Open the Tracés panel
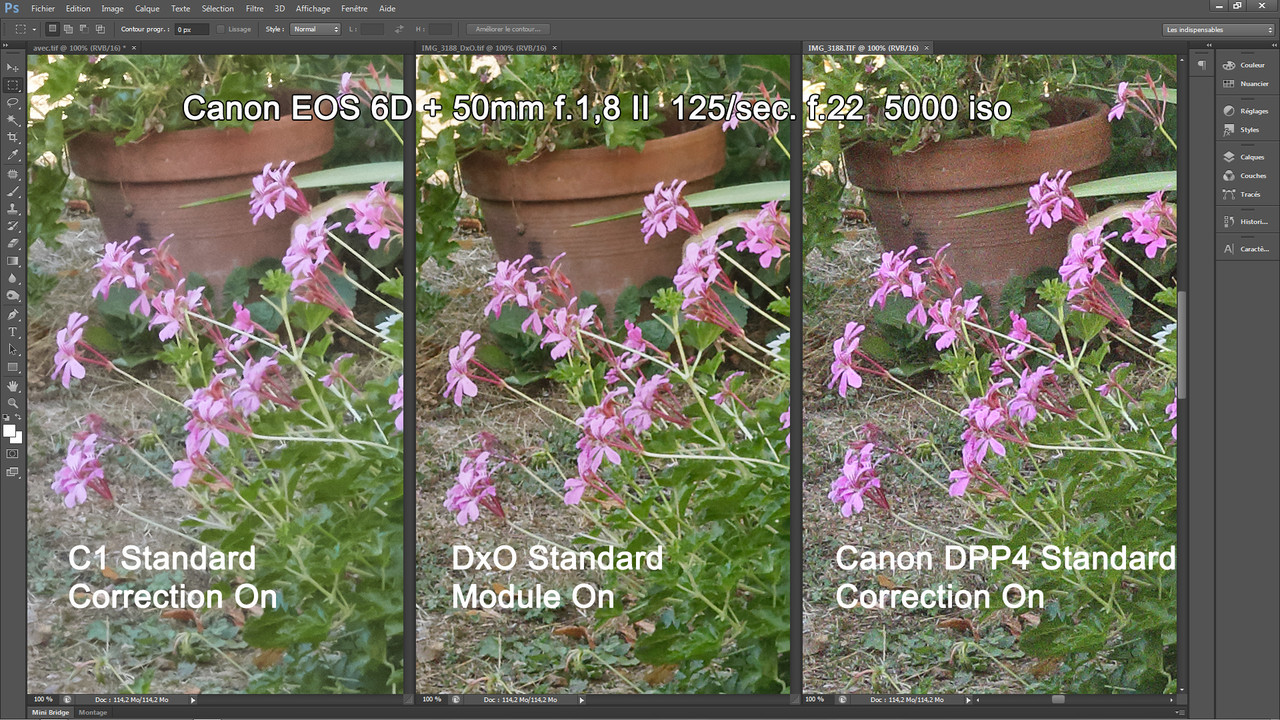Image resolution: width=1280 pixels, height=720 pixels. click(1245, 194)
